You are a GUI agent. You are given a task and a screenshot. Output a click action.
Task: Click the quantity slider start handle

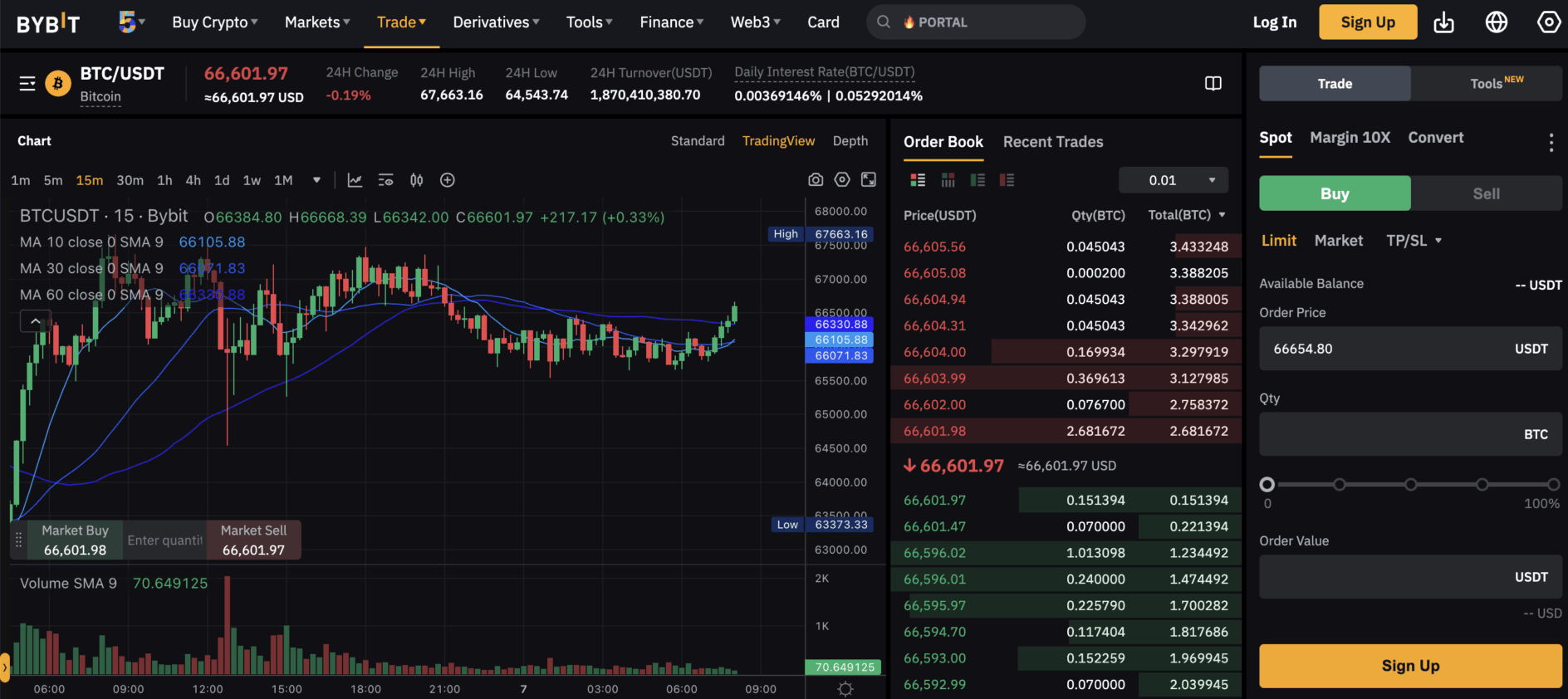tap(1267, 484)
